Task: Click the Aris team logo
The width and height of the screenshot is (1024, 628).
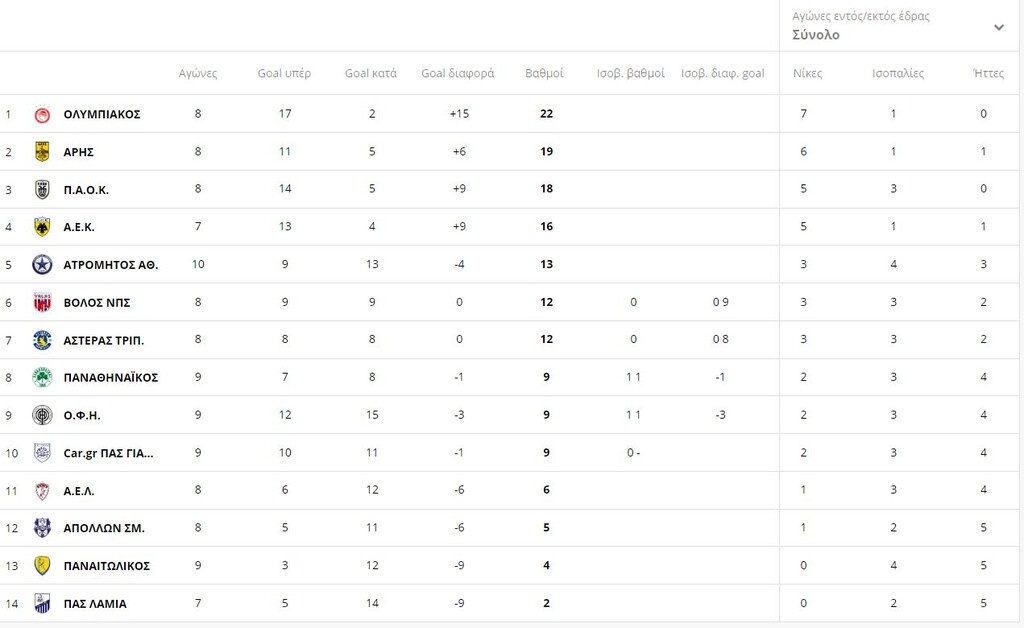Action: tap(42, 152)
